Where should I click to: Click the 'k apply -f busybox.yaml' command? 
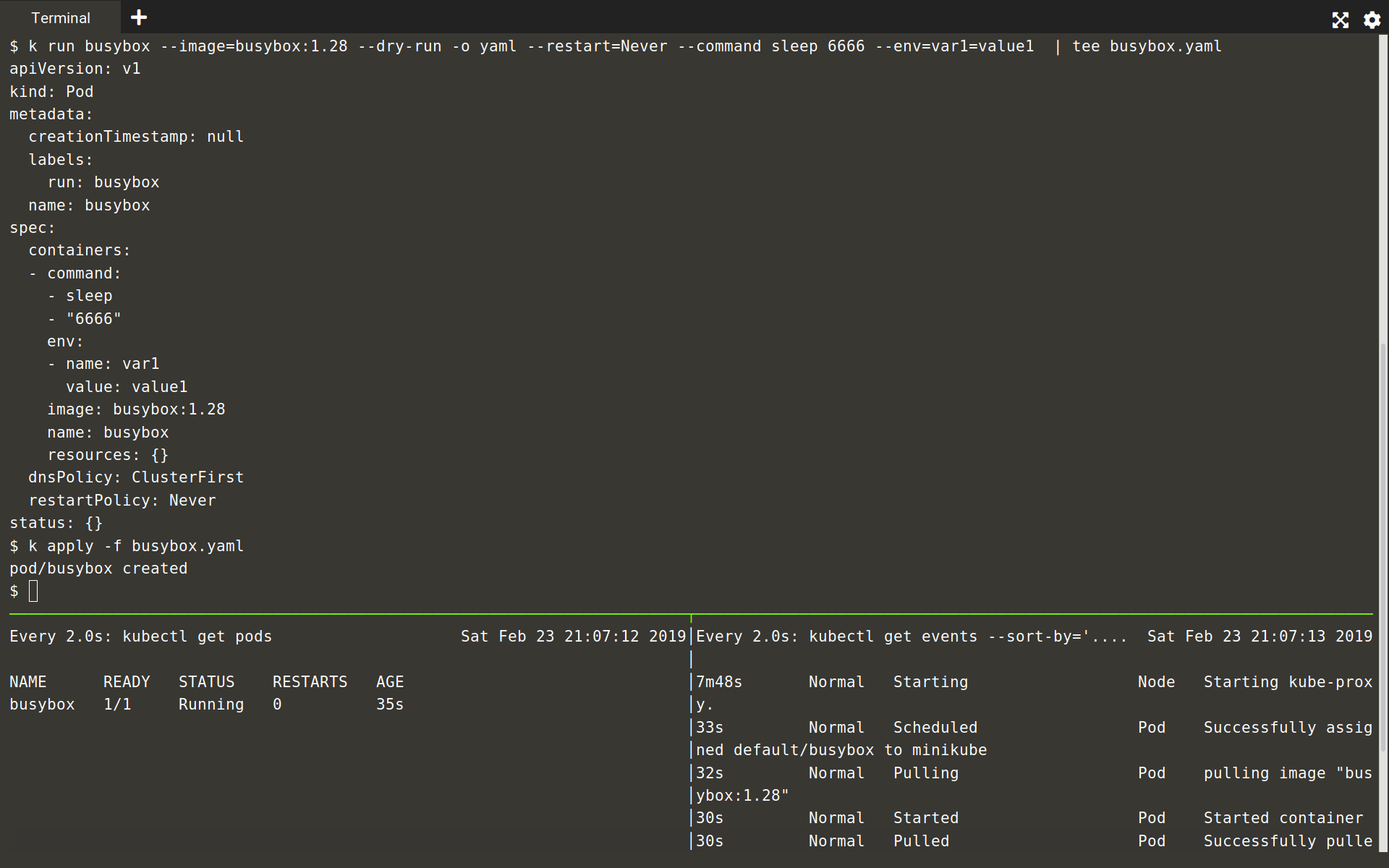pos(136,546)
